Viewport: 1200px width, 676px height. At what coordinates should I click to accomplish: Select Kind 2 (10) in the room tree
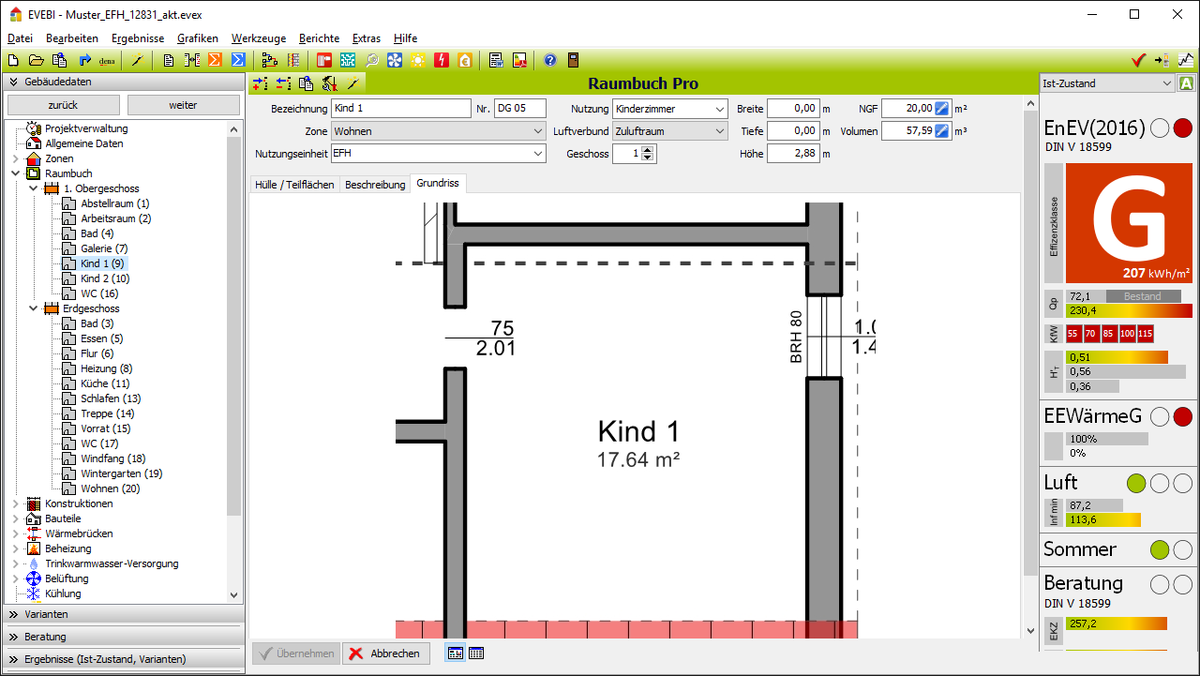105,278
